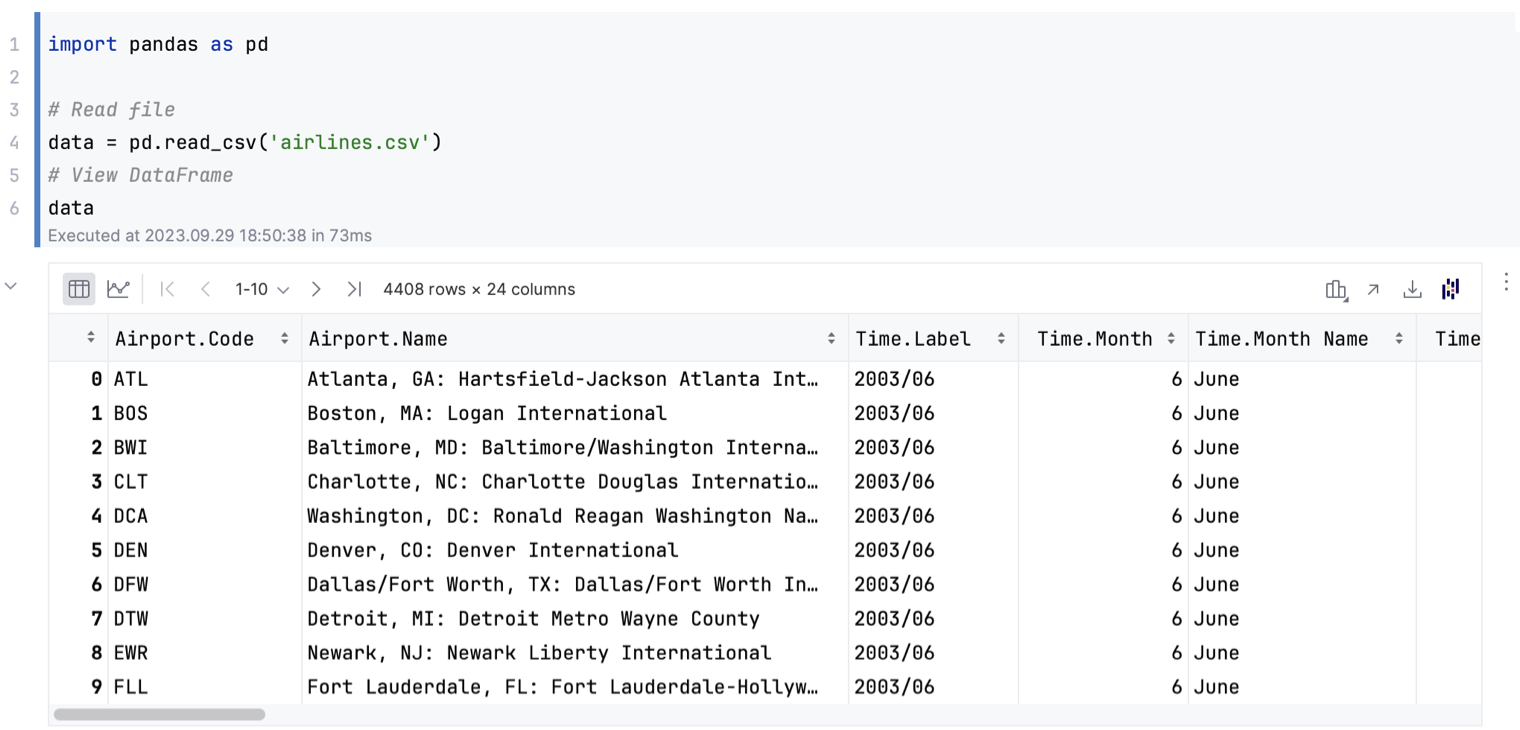Sort the Time.Label column

1002,338
